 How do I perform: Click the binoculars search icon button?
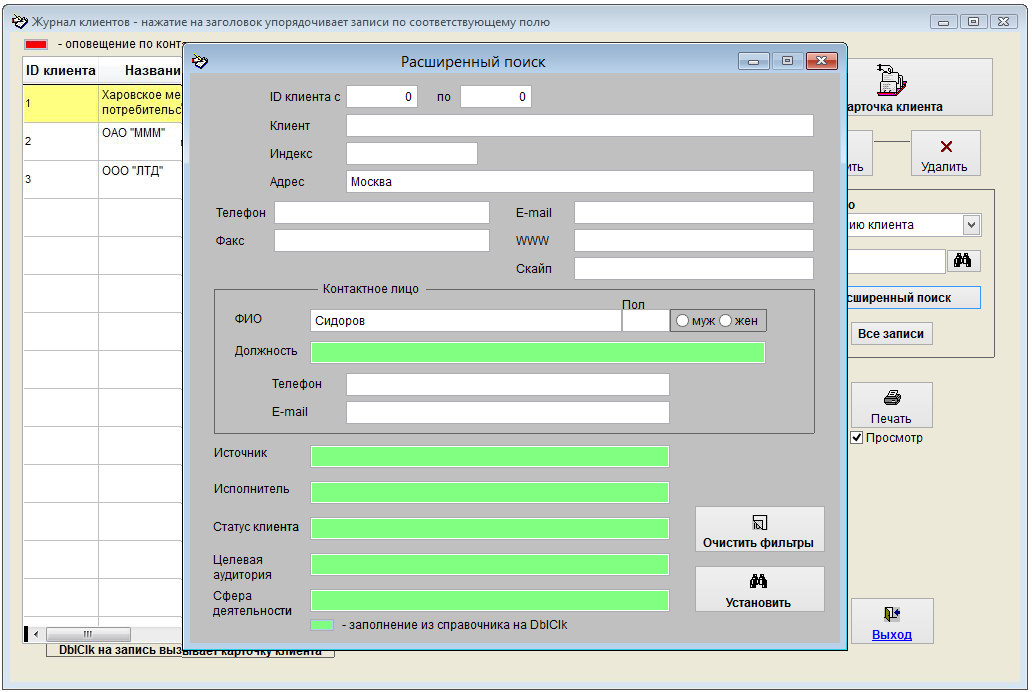click(964, 261)
